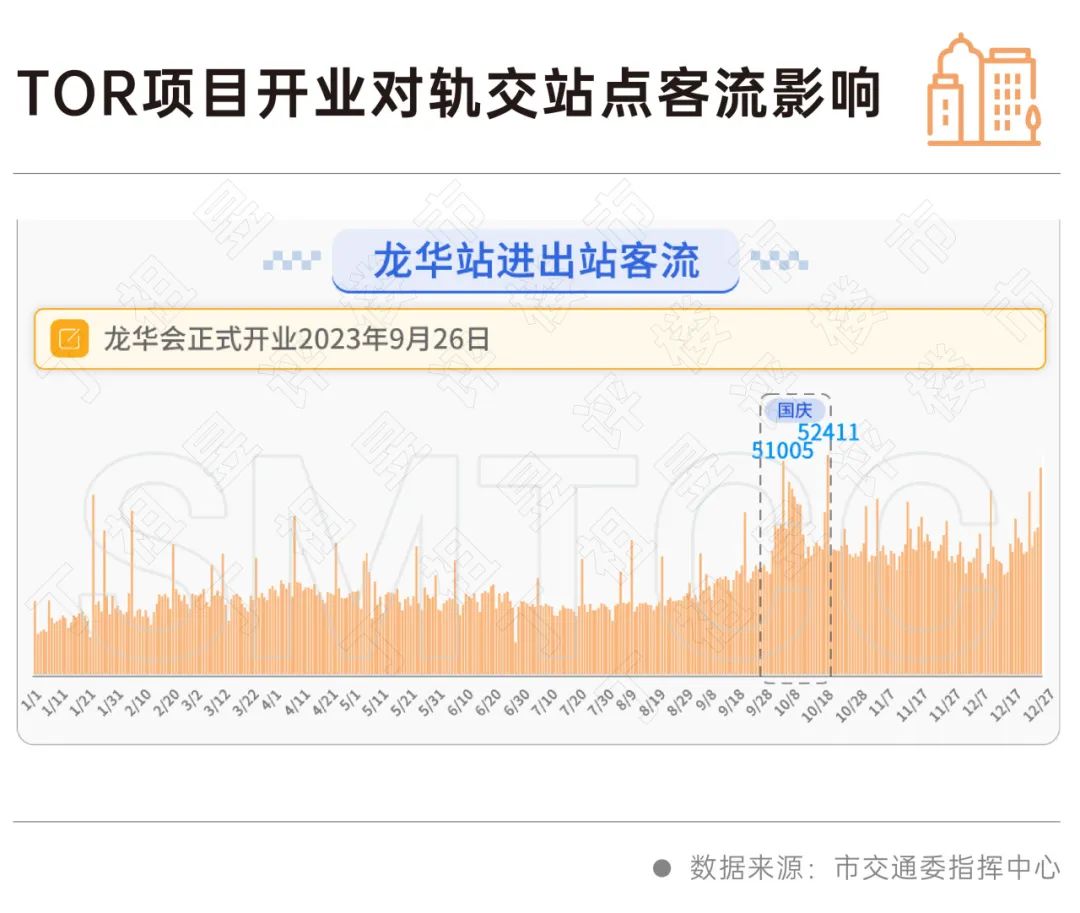Click the 11/7 axis date label
Viewport: 1080px width, 913px height.
point(881,702)
